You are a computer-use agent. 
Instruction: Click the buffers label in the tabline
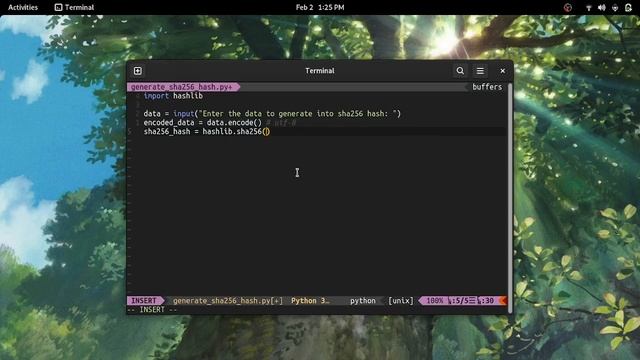tap(487, 87)
